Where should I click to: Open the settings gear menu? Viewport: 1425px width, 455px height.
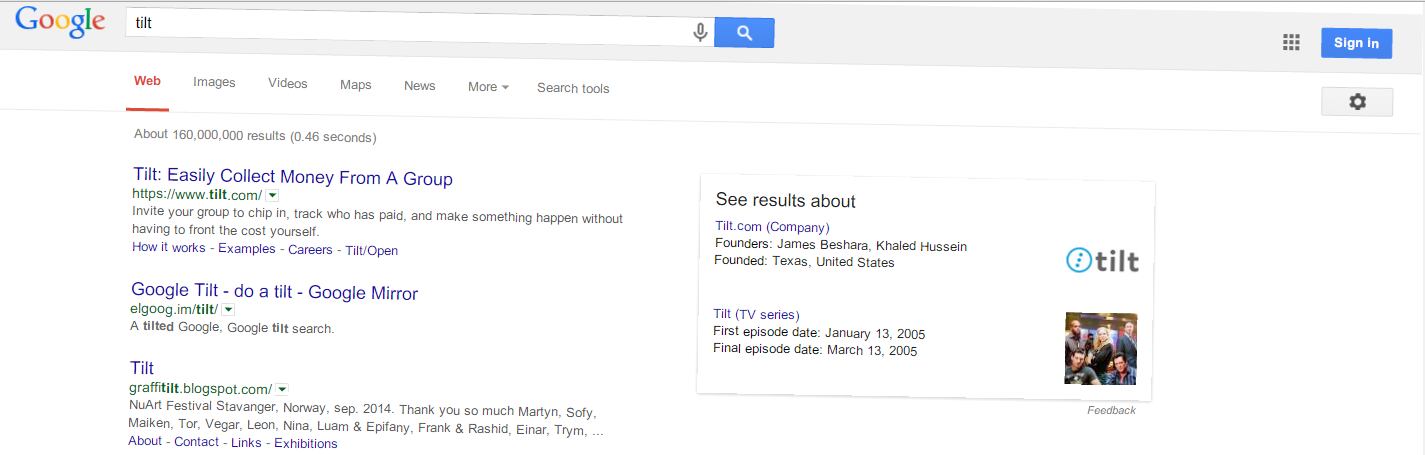click(1356, 101)
